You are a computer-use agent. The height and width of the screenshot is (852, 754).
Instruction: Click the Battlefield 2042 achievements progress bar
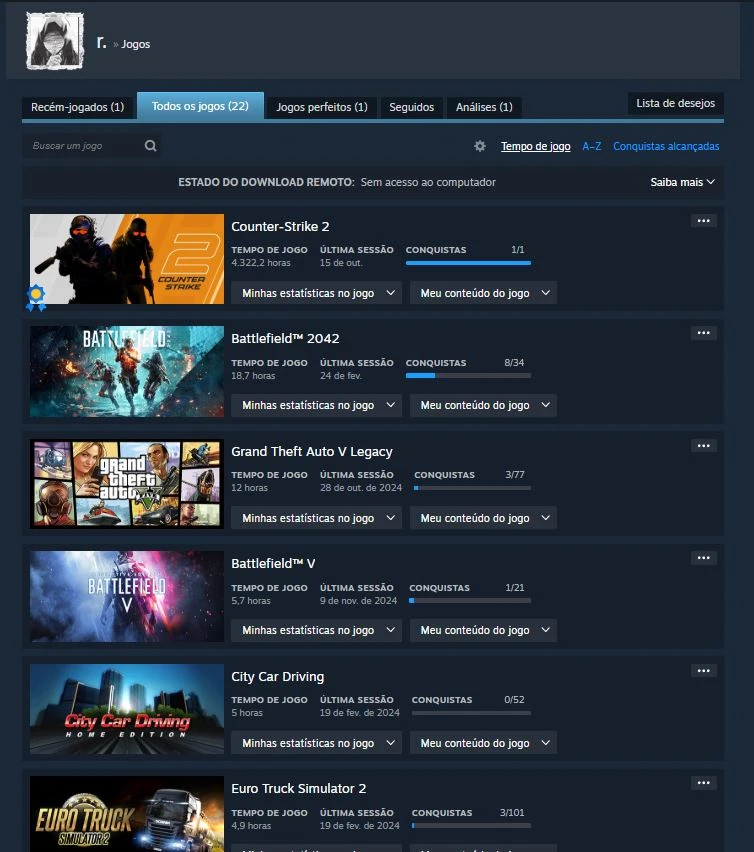pyautogui.click(x=468, y=375)
